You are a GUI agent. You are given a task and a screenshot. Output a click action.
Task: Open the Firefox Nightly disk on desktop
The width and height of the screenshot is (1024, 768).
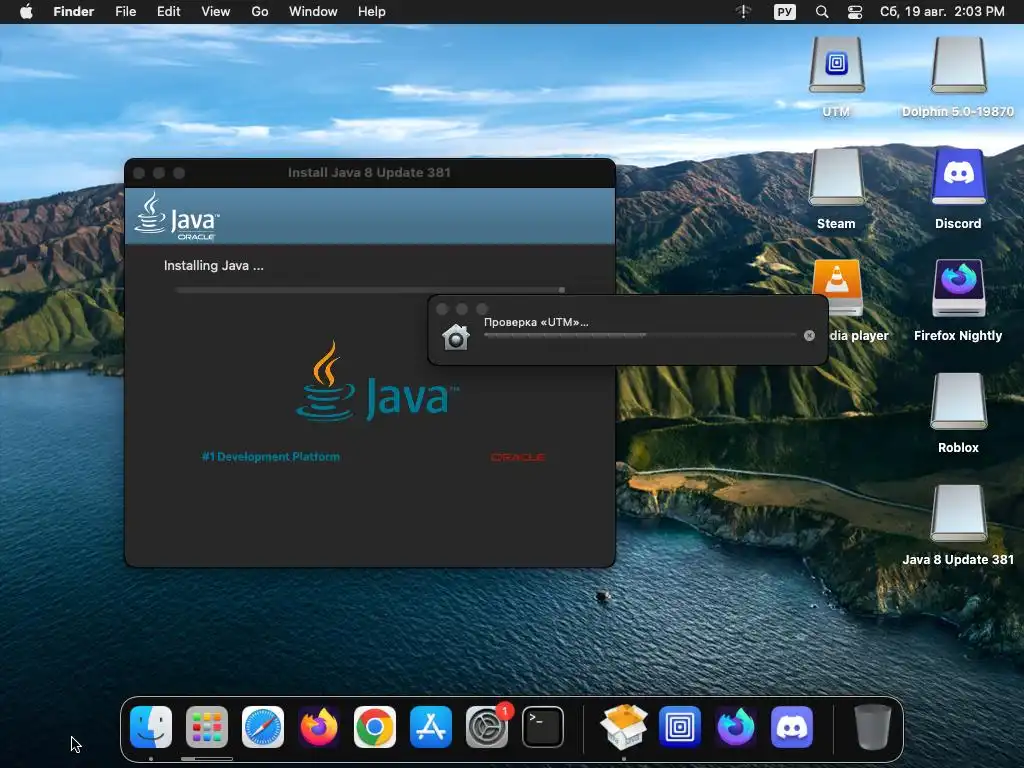958,289
